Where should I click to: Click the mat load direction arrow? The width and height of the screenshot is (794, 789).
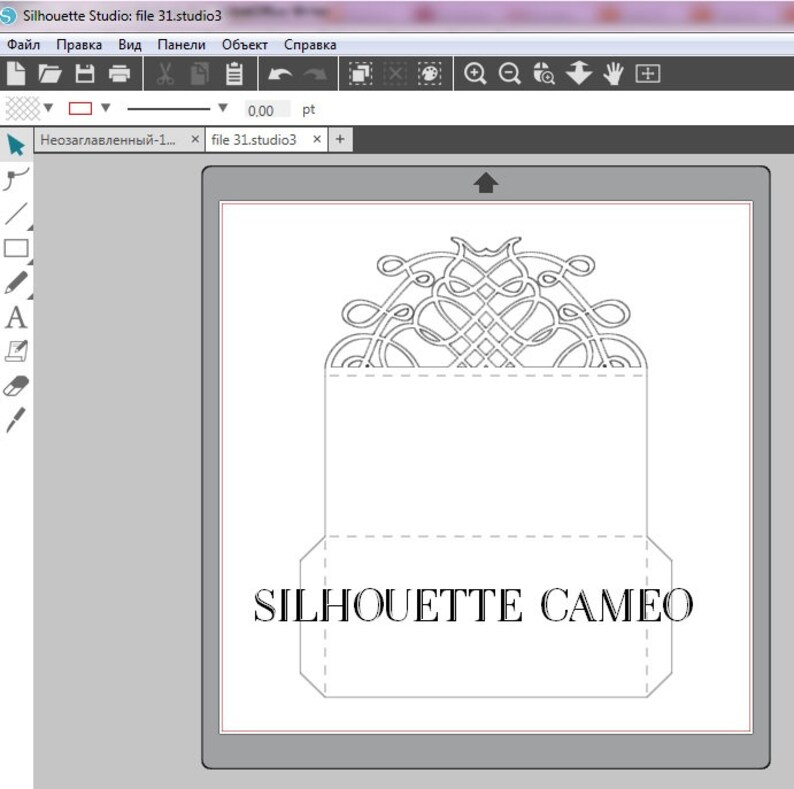pos(486,183)
